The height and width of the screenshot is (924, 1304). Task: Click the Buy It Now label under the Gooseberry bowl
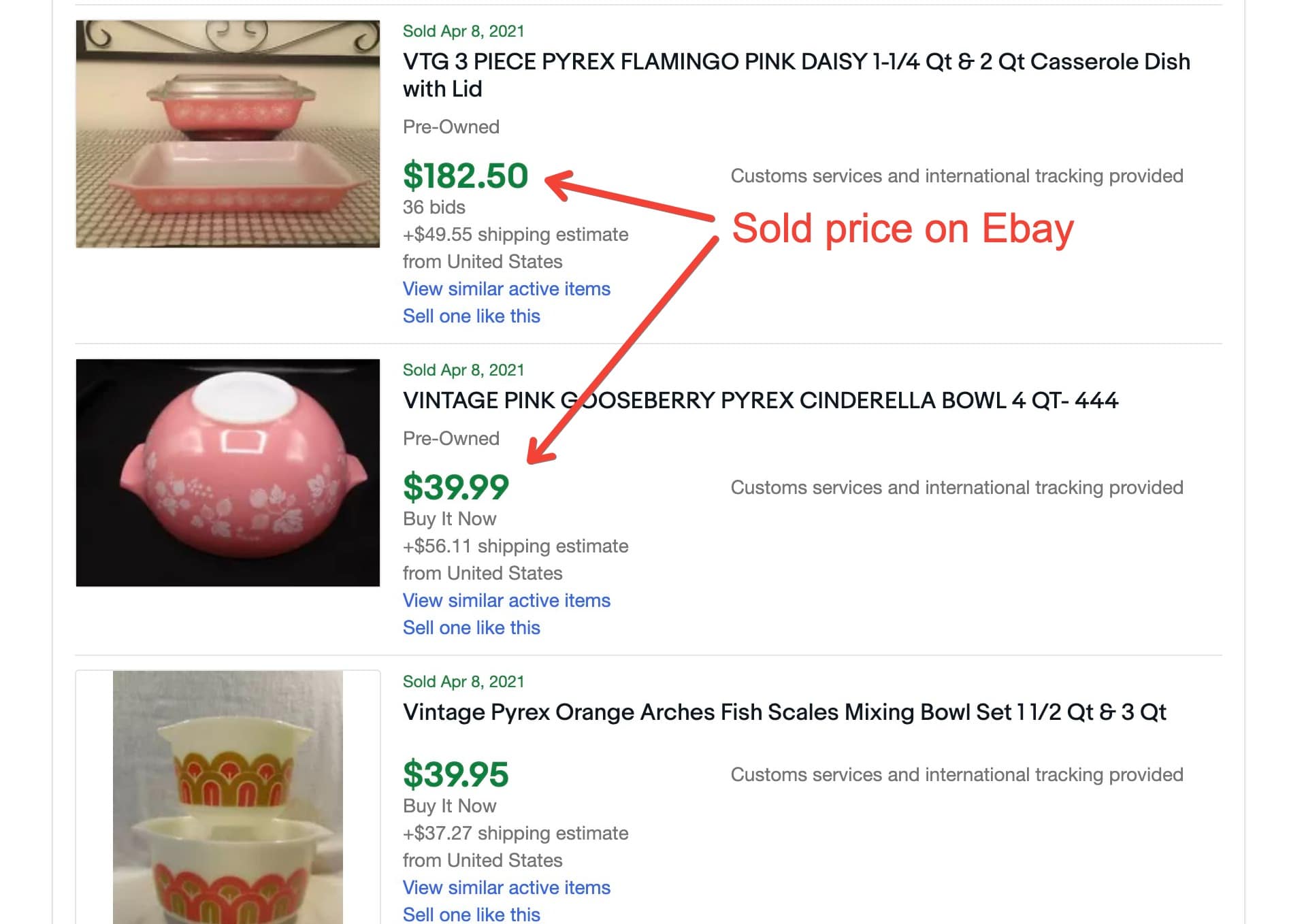pyautogui.click(x=449, y=518)
